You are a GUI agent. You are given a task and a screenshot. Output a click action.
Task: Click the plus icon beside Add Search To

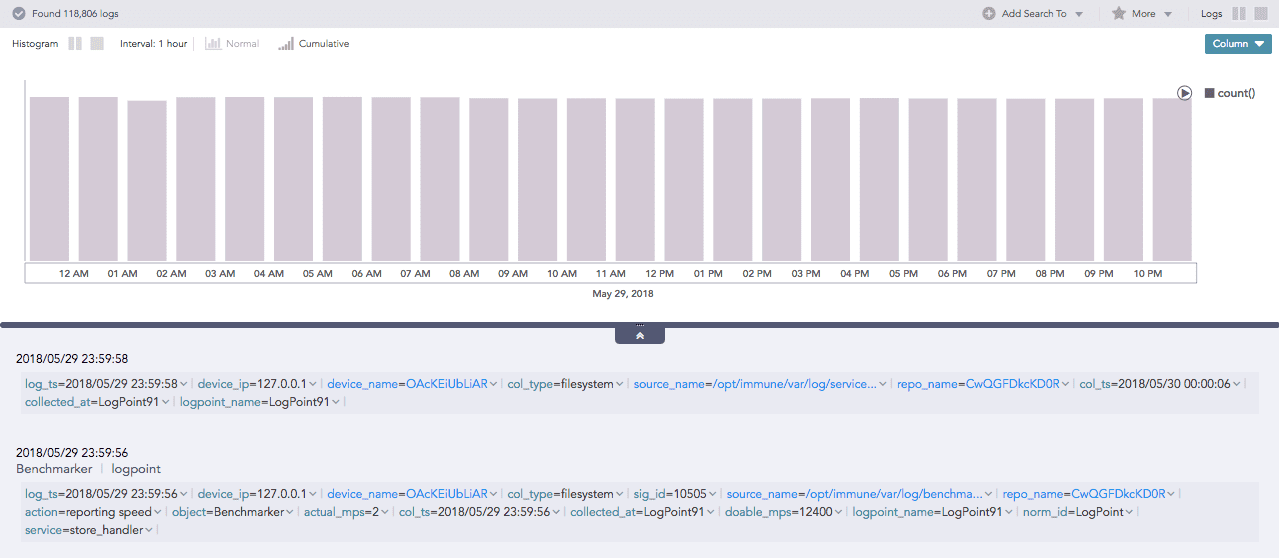click(x=989, y=14)
